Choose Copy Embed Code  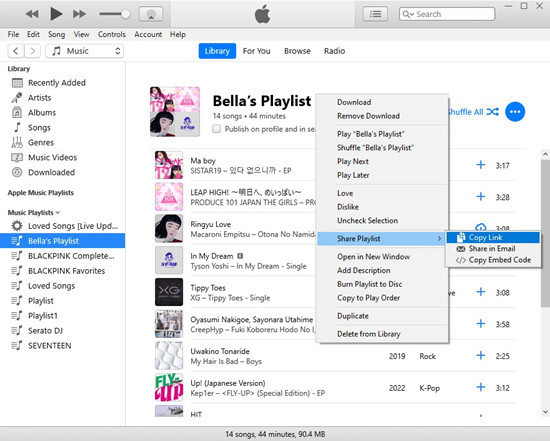(x=493, y=260)
